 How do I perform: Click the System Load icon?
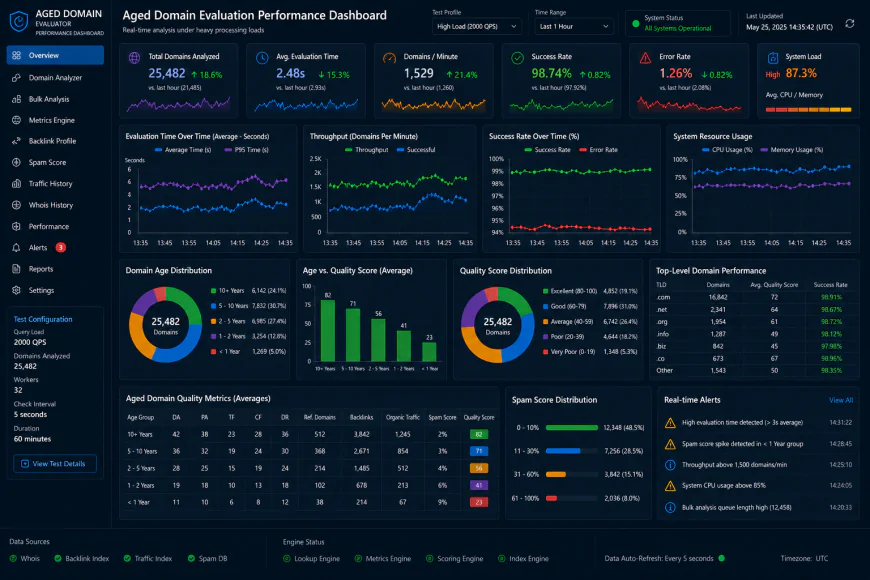[773, 58]
